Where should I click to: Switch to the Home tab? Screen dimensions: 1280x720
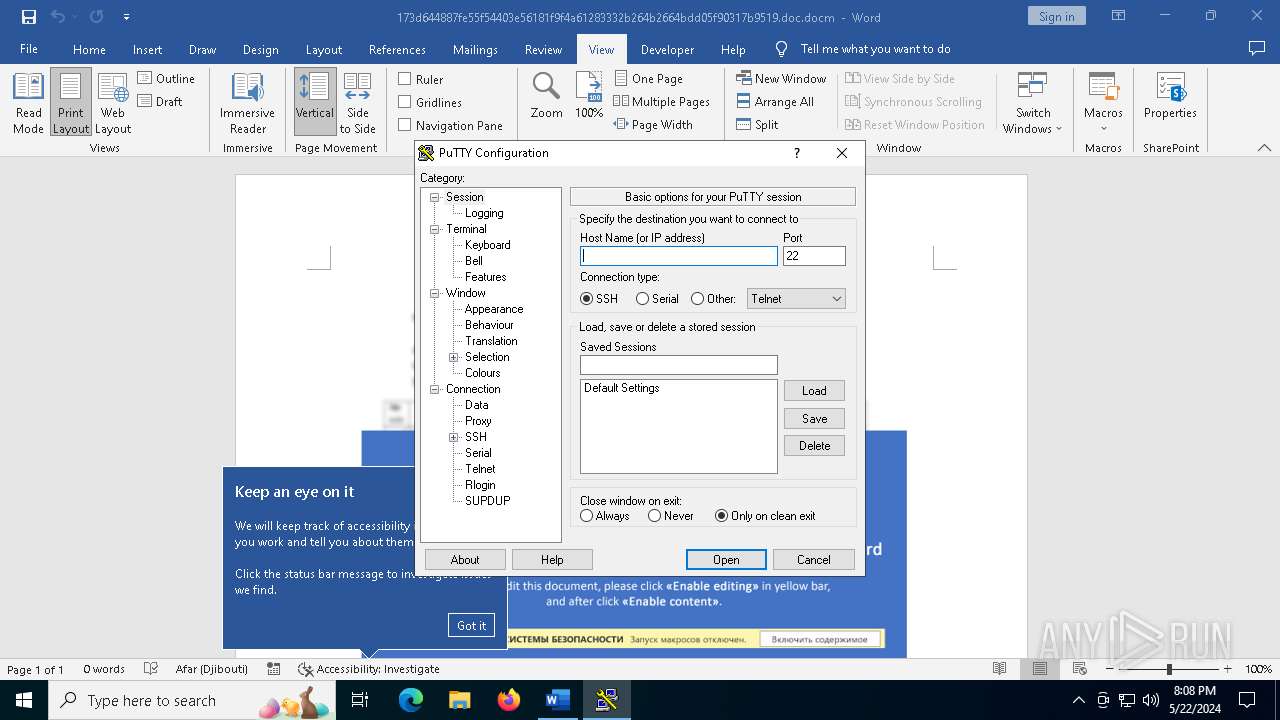click(89, 49)
